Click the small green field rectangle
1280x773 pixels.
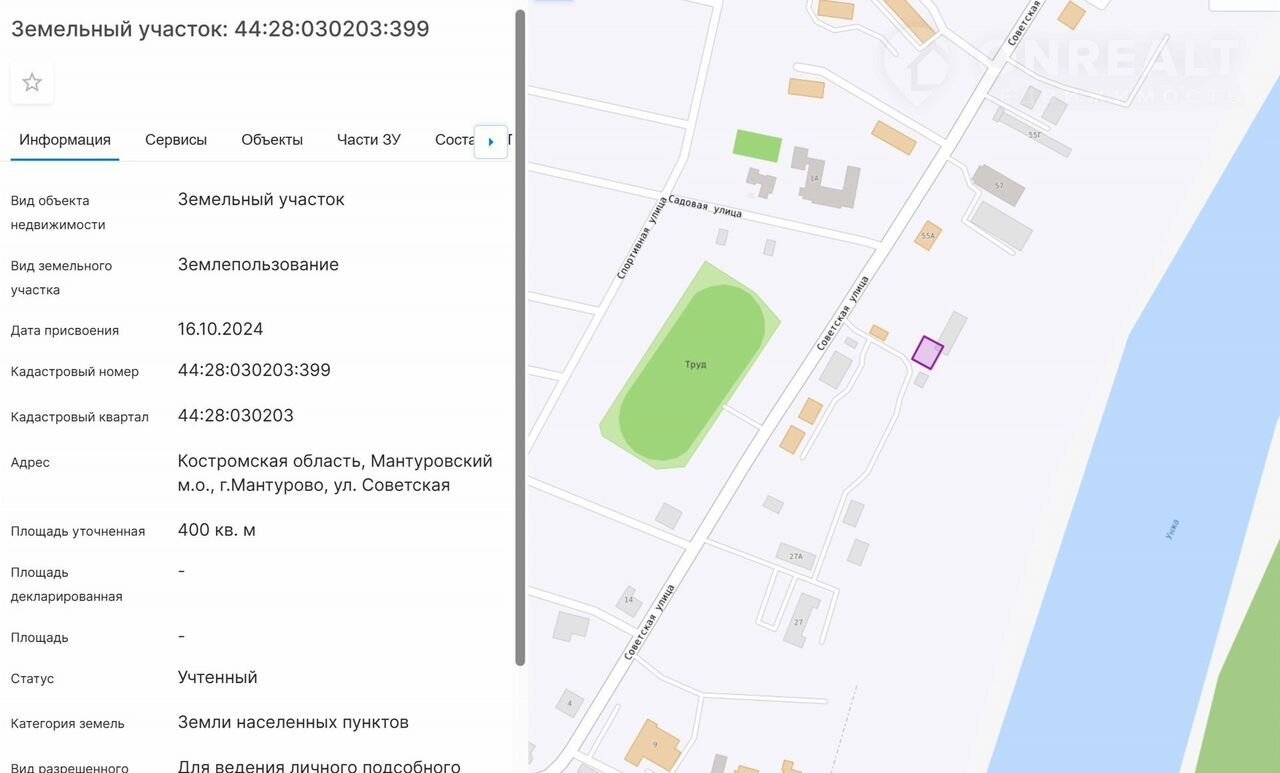(757, 145)
